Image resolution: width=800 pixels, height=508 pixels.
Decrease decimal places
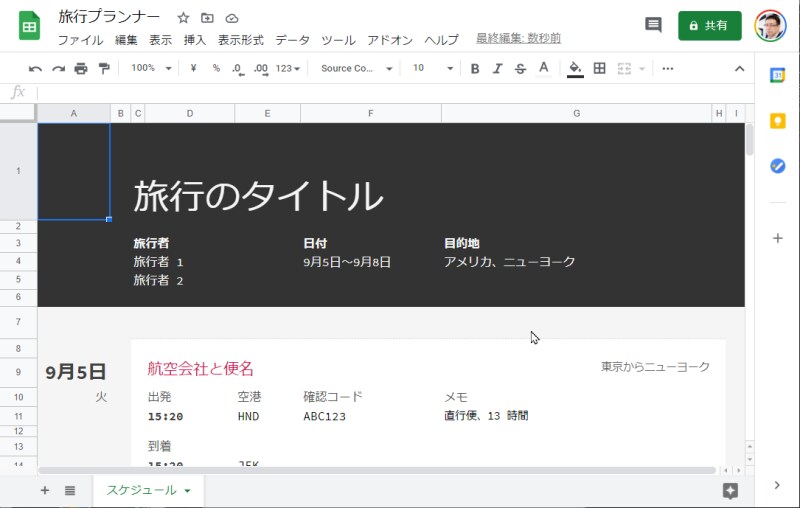238,69
